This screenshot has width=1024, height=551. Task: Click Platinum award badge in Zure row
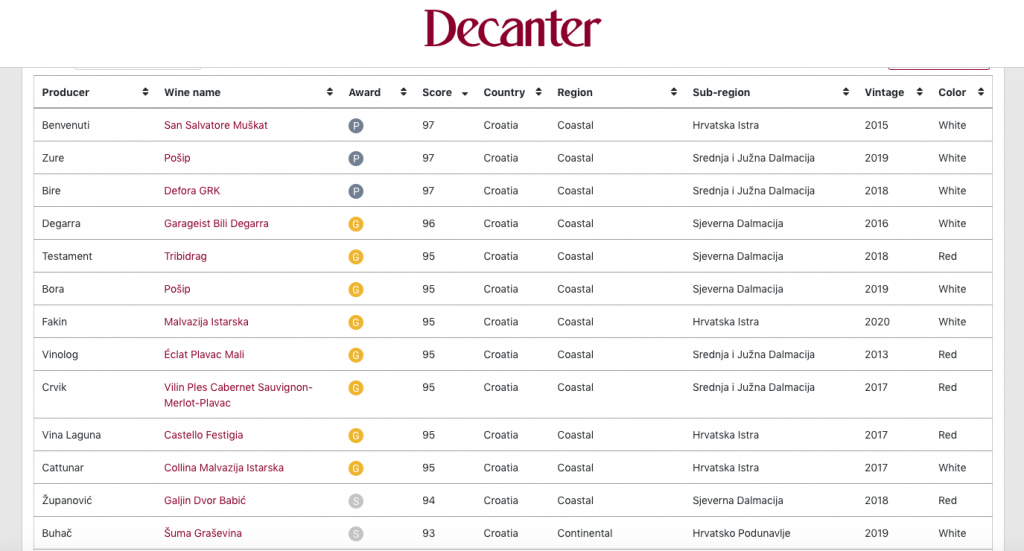pos(356,159)
